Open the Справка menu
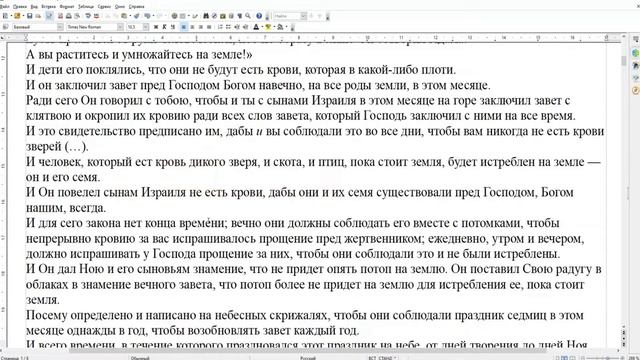Viewport: 640px width, 360px height. click(x=136, y=7)
